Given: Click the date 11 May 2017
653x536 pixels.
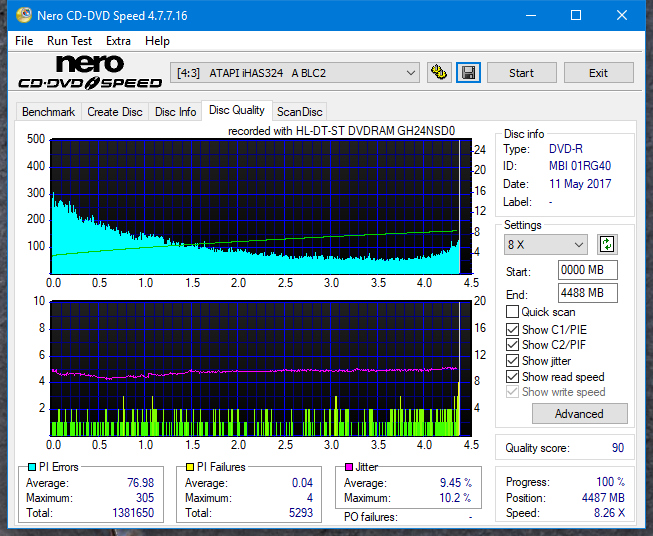Looking at the screenshot, I should [x=580, y=184].
